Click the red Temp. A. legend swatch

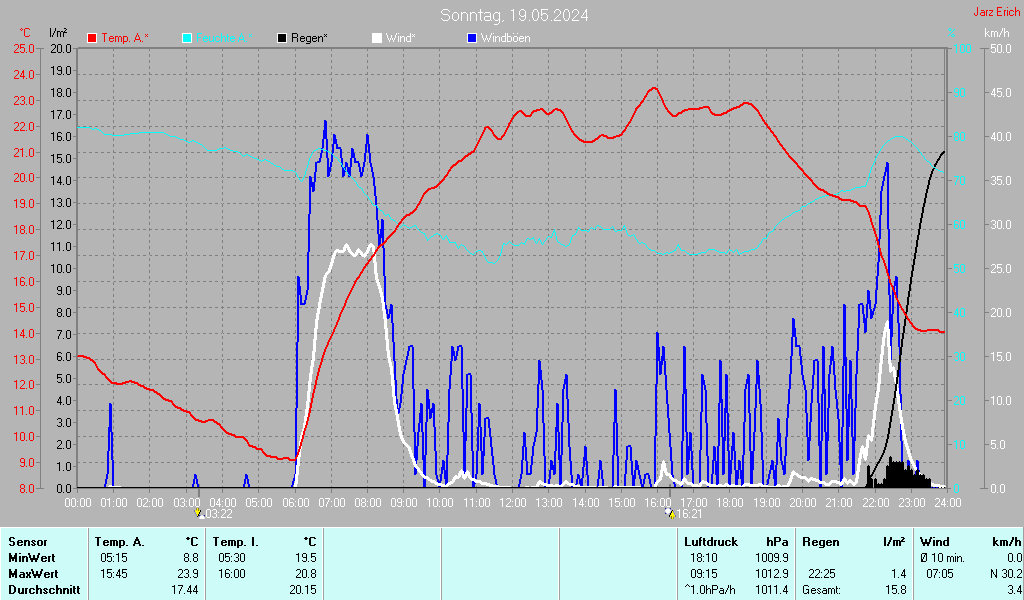92,38
